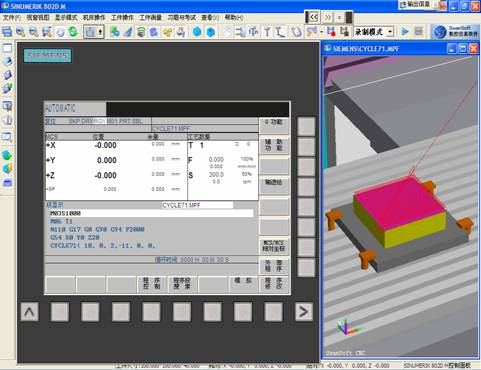Click the > next softkey arrow button
Screen dimensions: 481x370
point(303,312)
